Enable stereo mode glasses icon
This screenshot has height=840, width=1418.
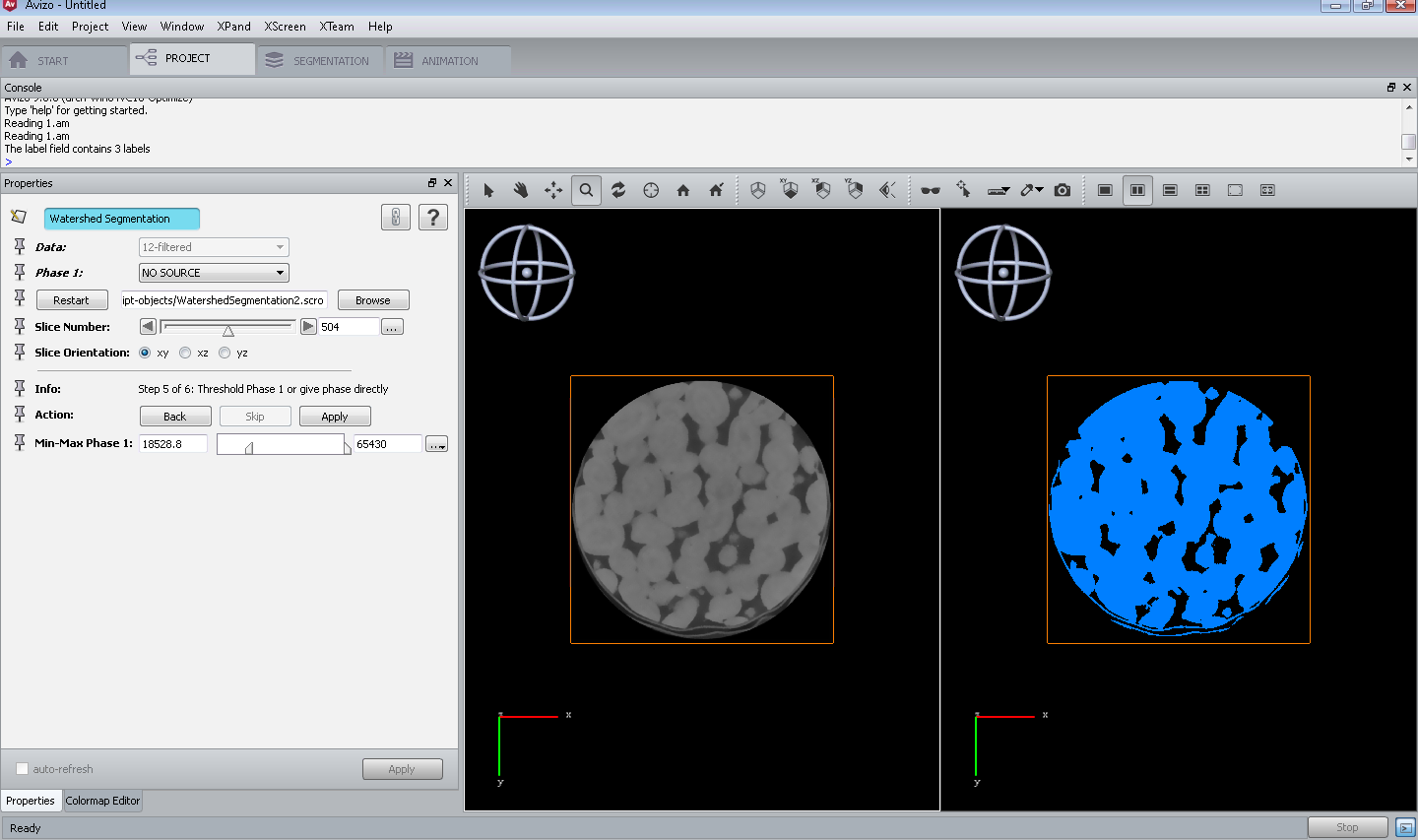931,190
